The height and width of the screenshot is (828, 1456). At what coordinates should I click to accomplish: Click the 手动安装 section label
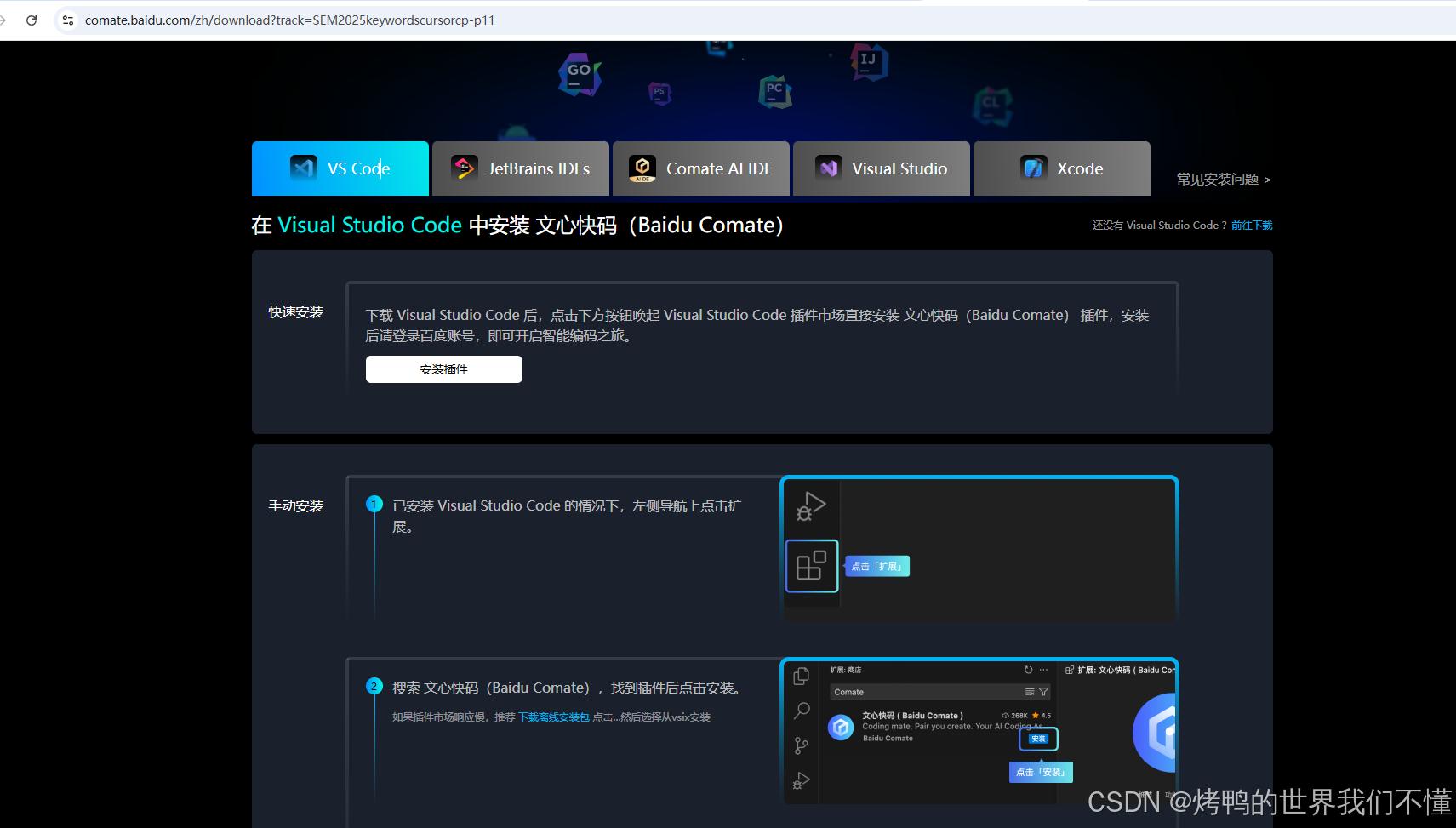[x=296, y=506]
